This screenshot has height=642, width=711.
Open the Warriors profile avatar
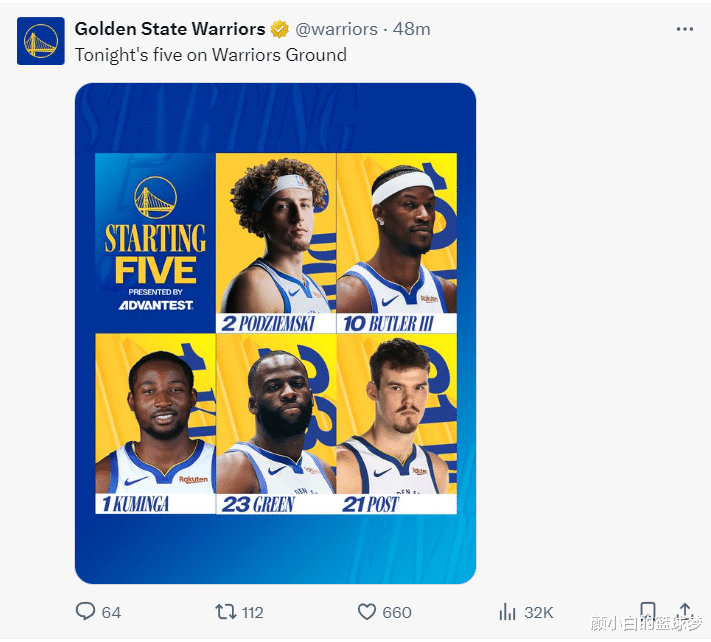pyautogui.click(x=40, y=41)
